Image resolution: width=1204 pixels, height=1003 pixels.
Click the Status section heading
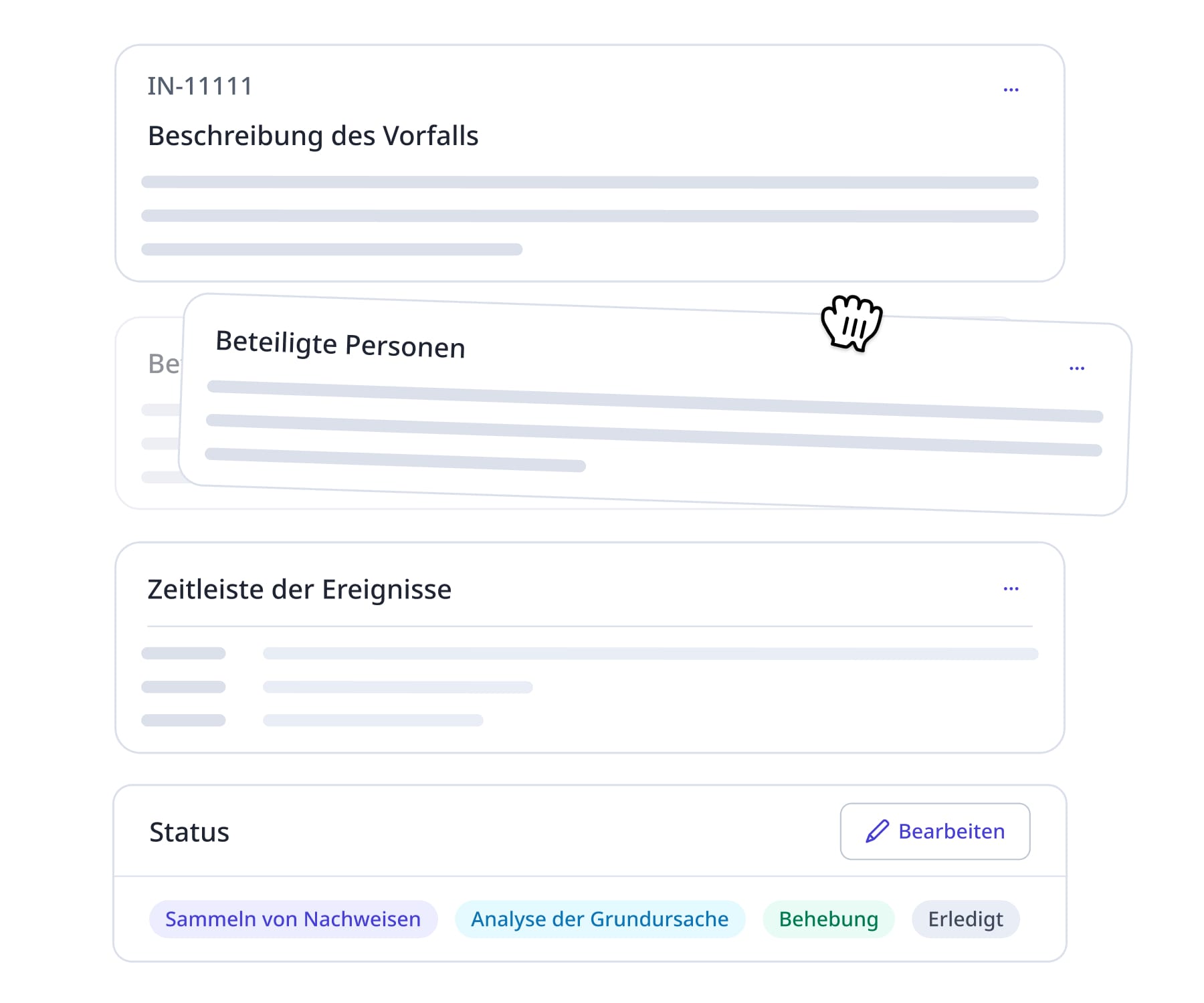tap(189, 832)
